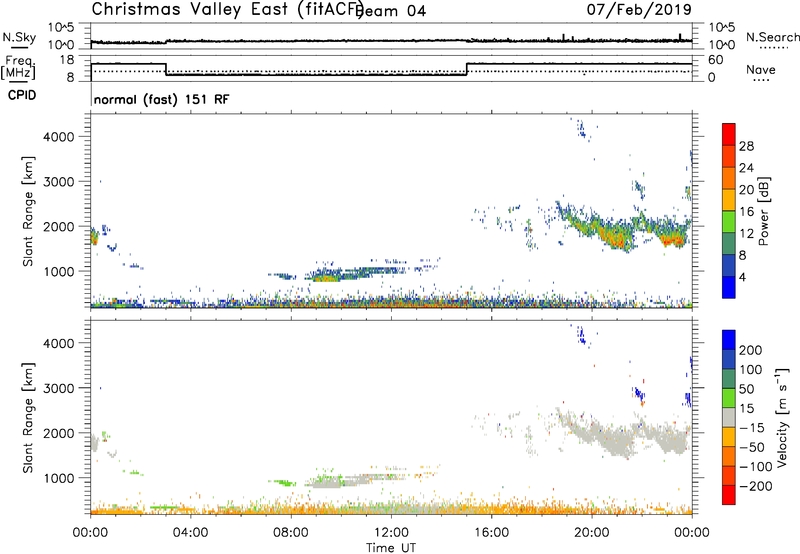Click the 'CPID' label

22,95
